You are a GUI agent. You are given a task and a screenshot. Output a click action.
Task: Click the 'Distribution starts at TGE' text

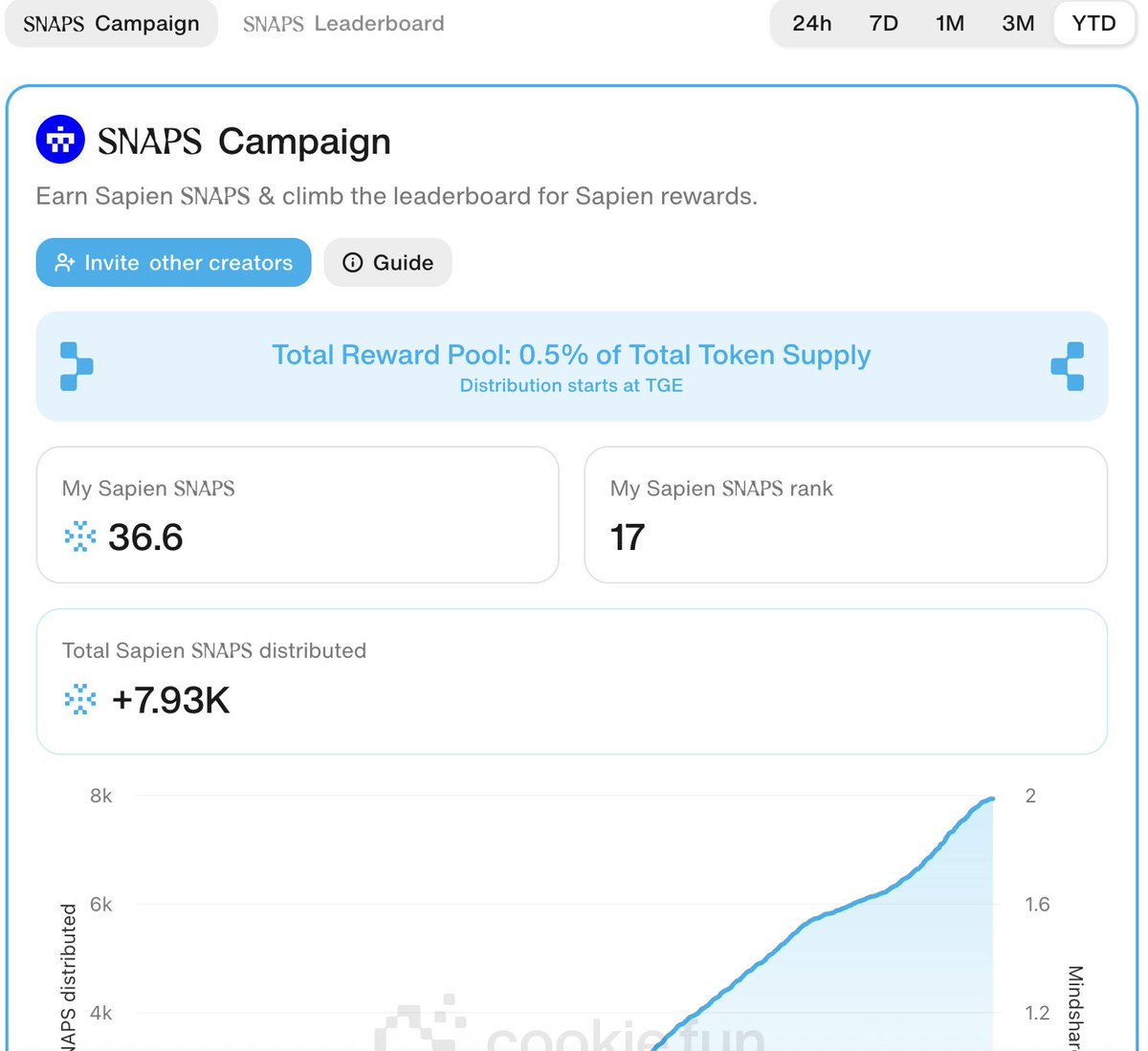point(571,385)
